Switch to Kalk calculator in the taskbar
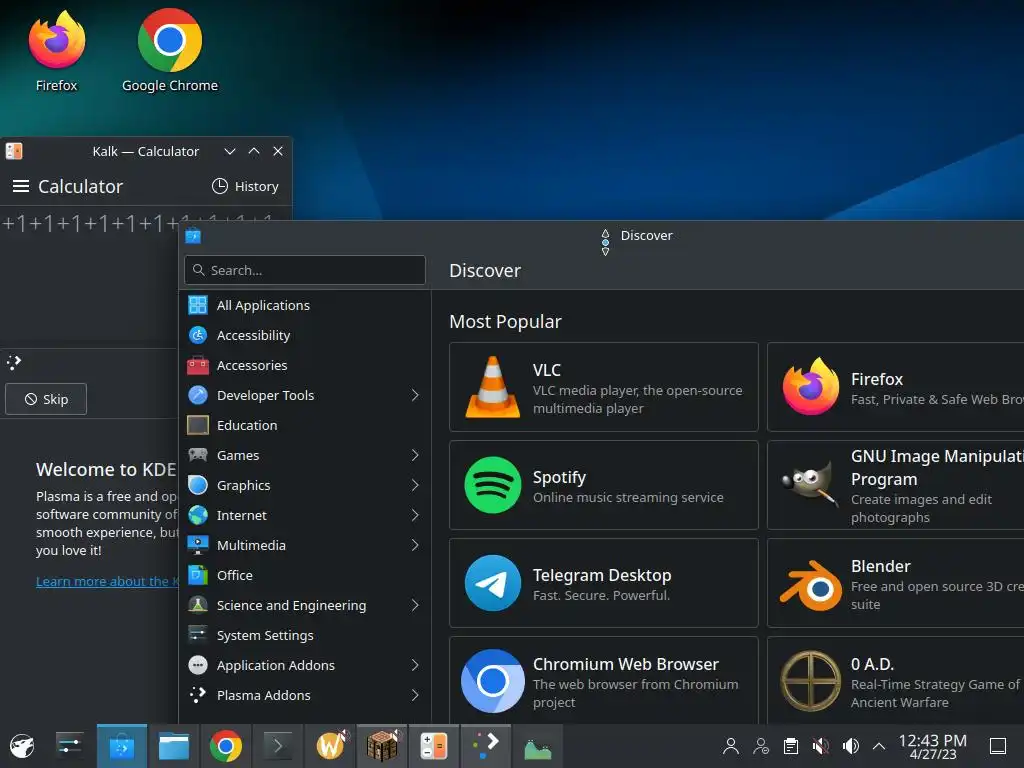This screenshot has width=1024, height=768. tap(434, 746)
